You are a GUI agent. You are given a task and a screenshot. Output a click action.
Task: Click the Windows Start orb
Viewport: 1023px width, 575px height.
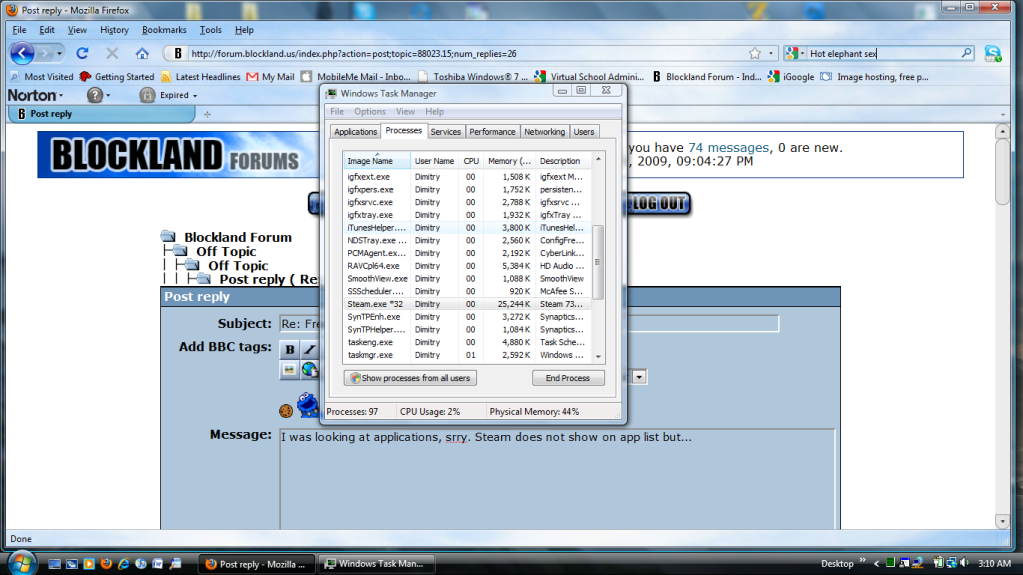point(21,561)
